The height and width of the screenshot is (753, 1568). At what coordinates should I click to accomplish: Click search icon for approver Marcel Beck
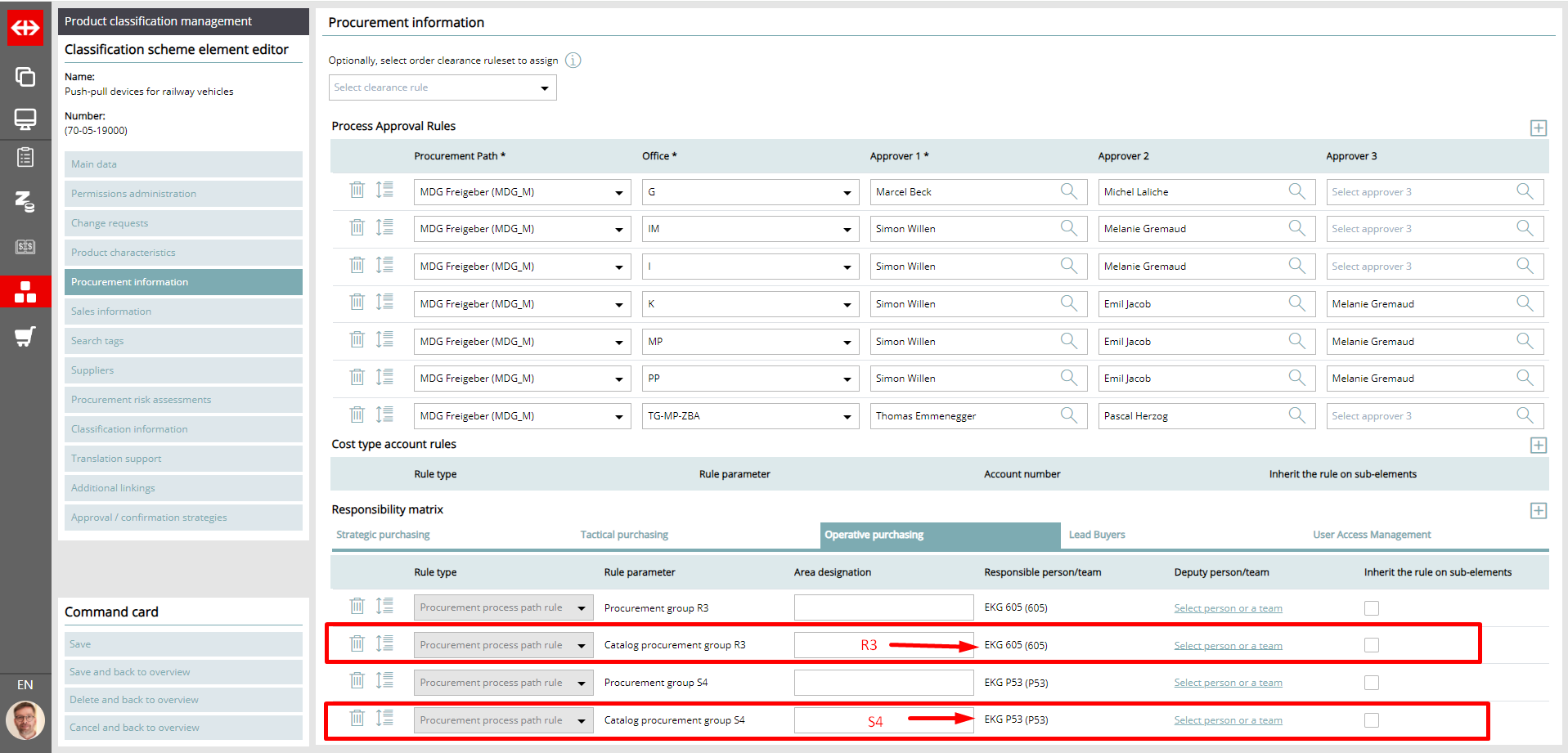tap(1068, 191)
